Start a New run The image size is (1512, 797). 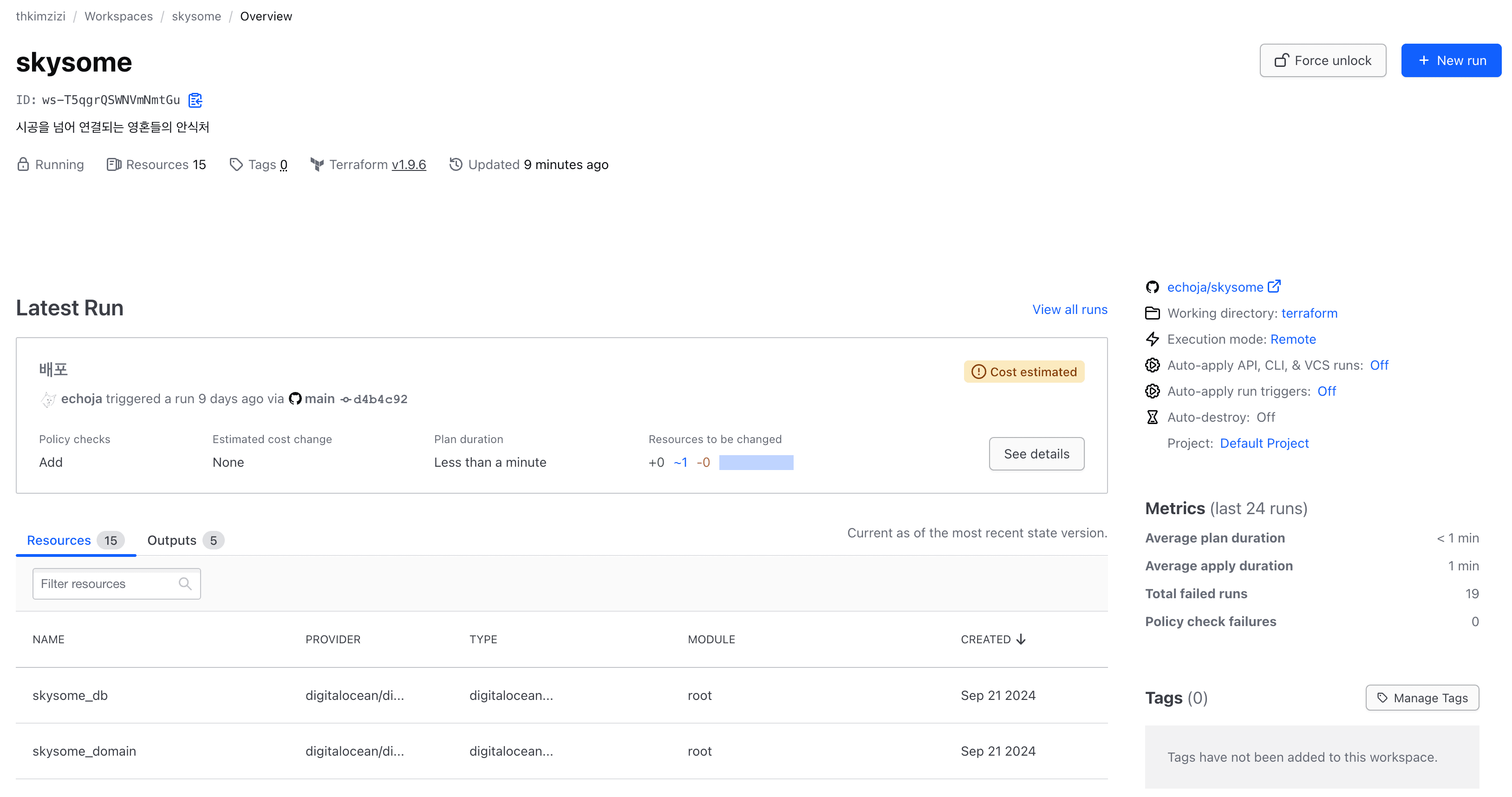(1451, 60)
